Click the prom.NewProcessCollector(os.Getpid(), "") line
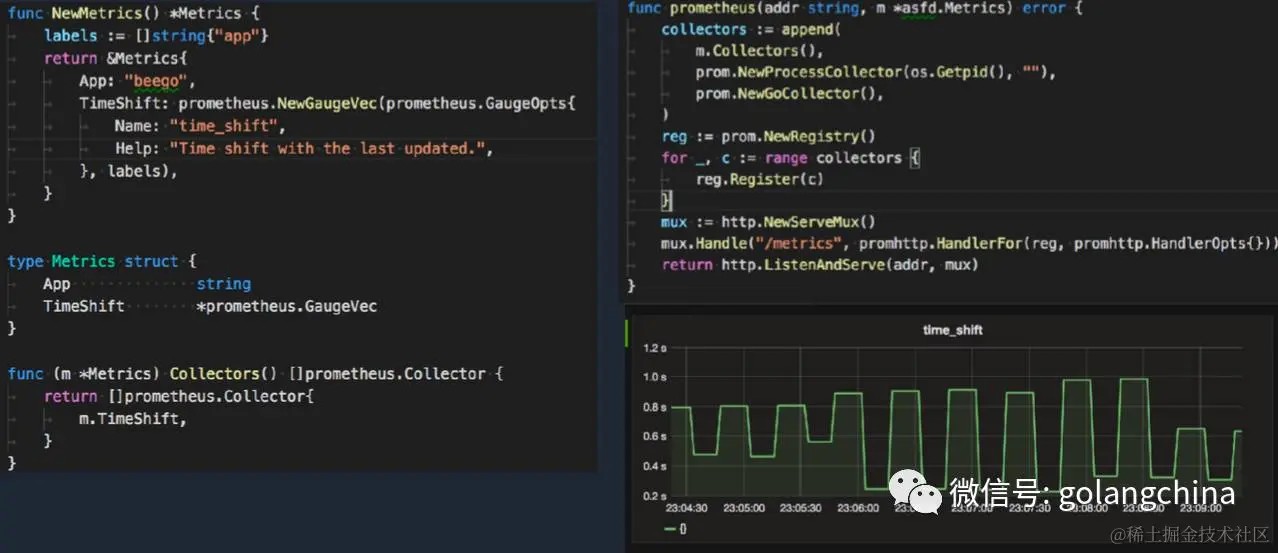1278x553 pixels. tap(876, 72)
